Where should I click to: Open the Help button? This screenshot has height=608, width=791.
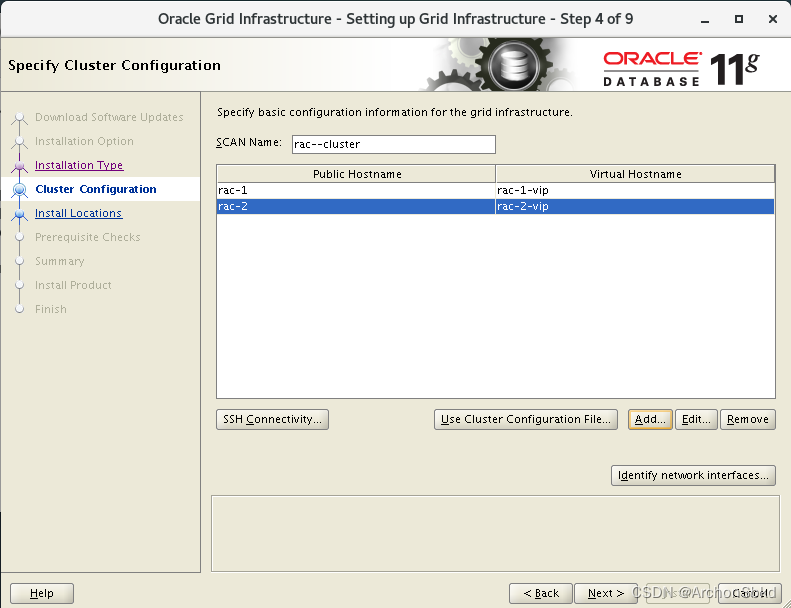[x=42, y=593]
